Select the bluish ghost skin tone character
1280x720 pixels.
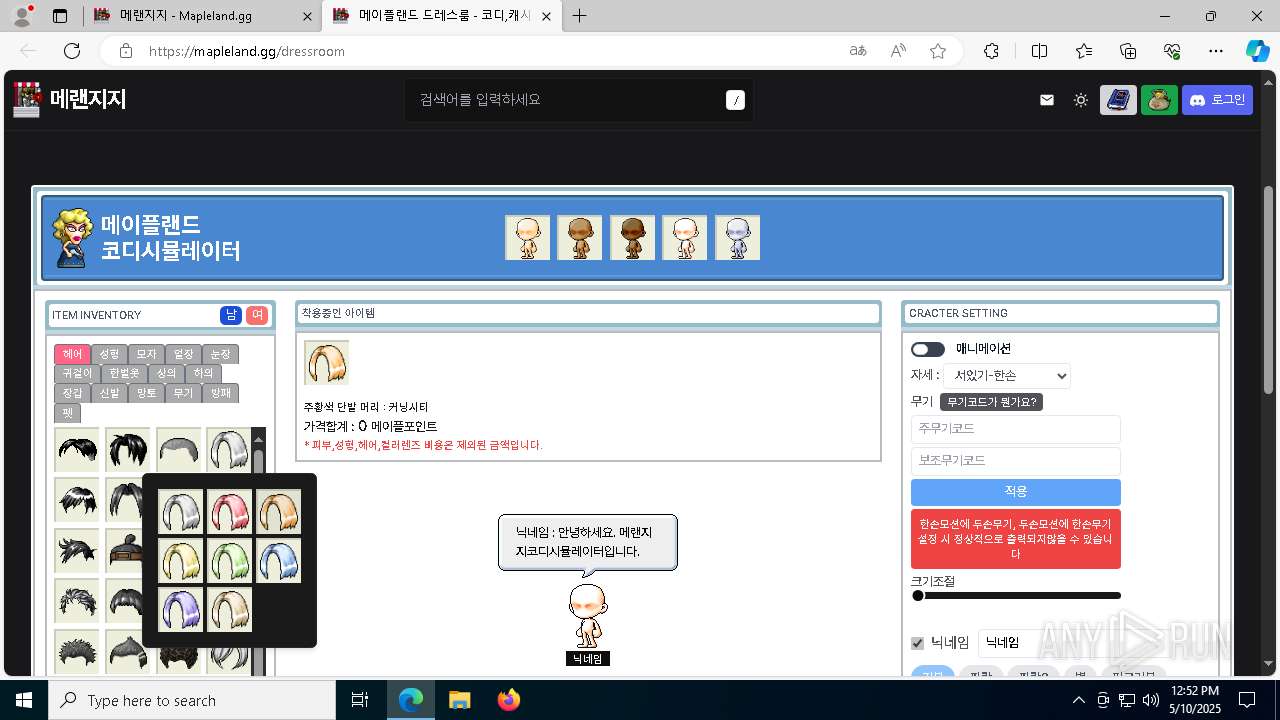click(737, 238)
